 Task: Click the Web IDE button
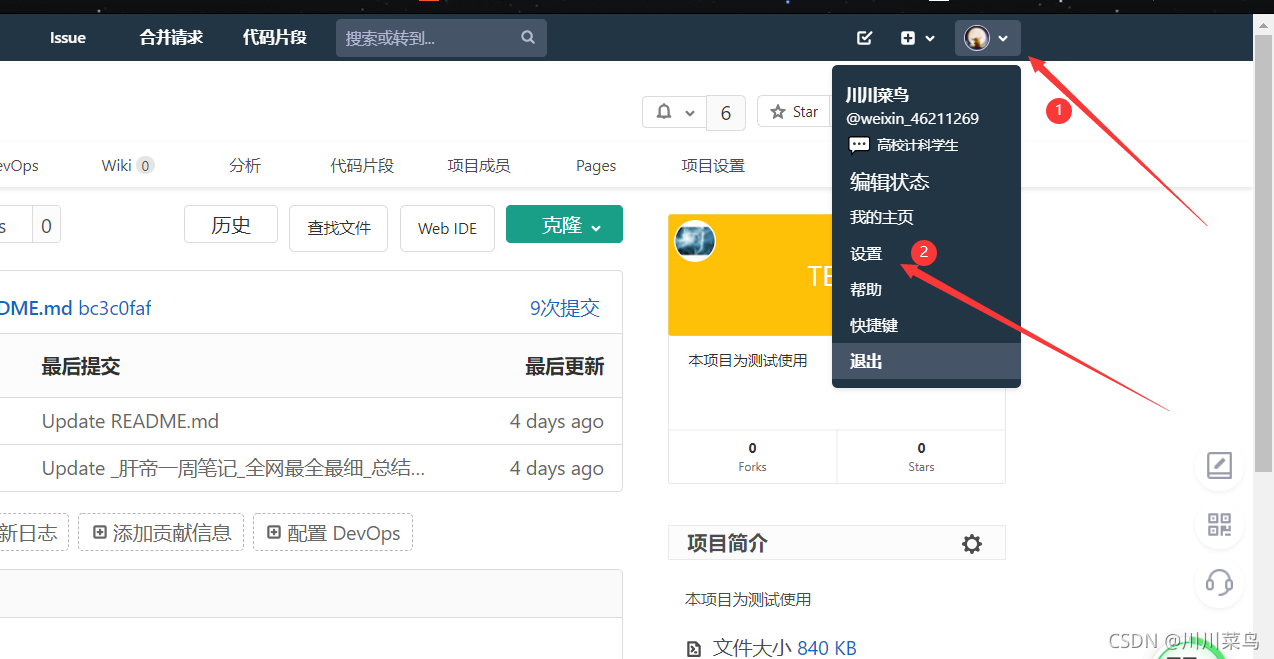point(447,228)
